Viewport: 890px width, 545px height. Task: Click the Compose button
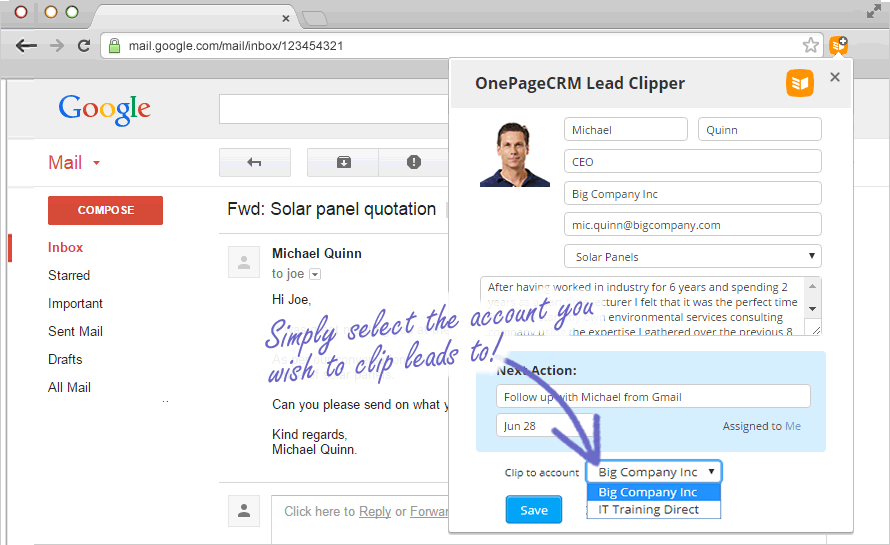click(106, 210)
